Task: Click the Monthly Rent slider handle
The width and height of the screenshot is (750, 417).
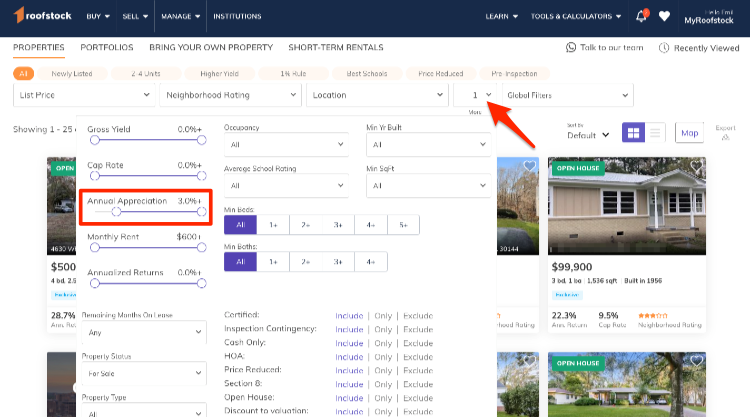Action: click(95, 247)
